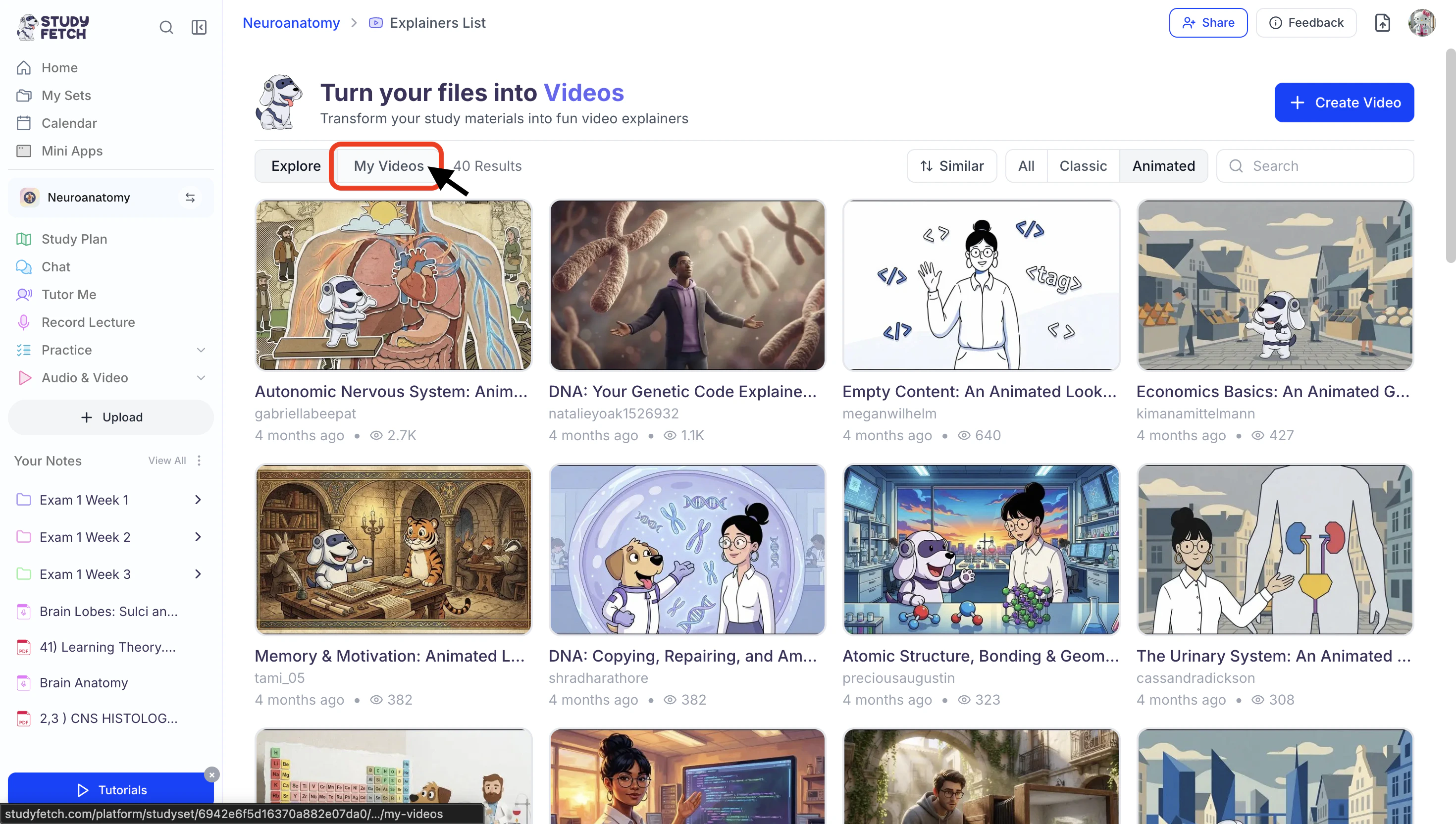
Task: Click author name gabriellabeepat
Action: [305, 414]
